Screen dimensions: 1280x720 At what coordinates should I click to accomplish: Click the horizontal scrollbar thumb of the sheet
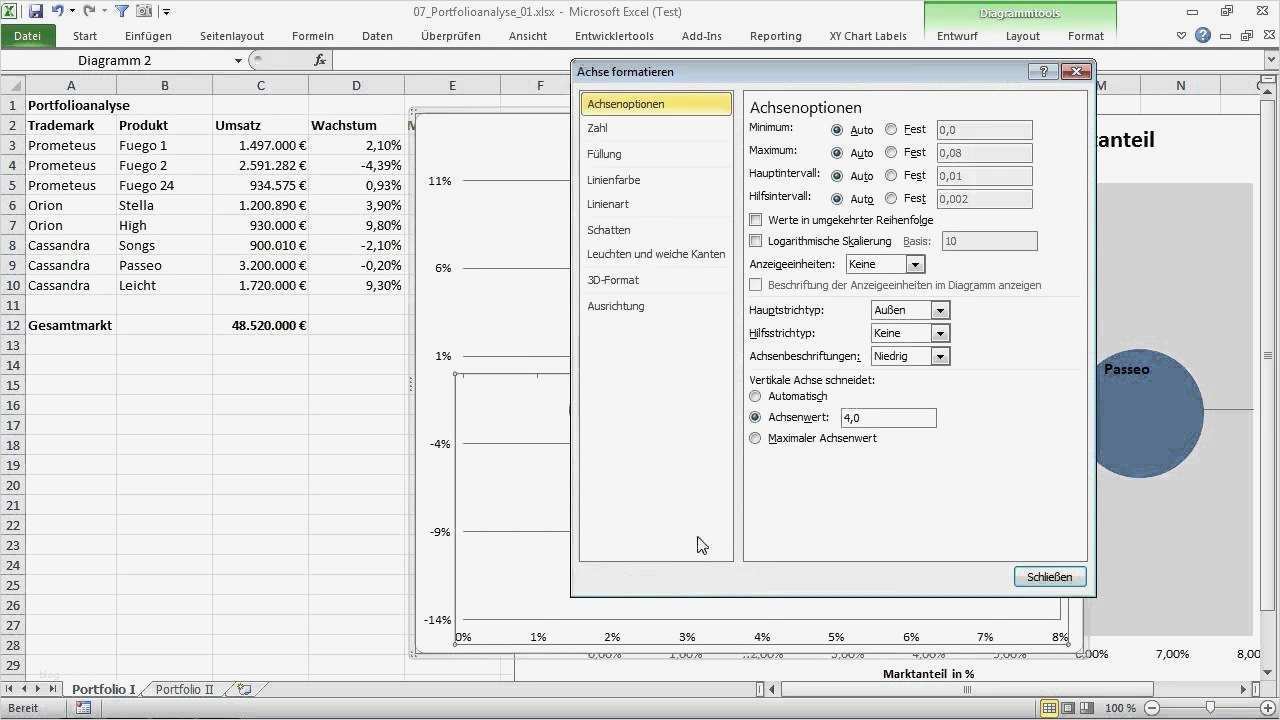coord(967,689)
